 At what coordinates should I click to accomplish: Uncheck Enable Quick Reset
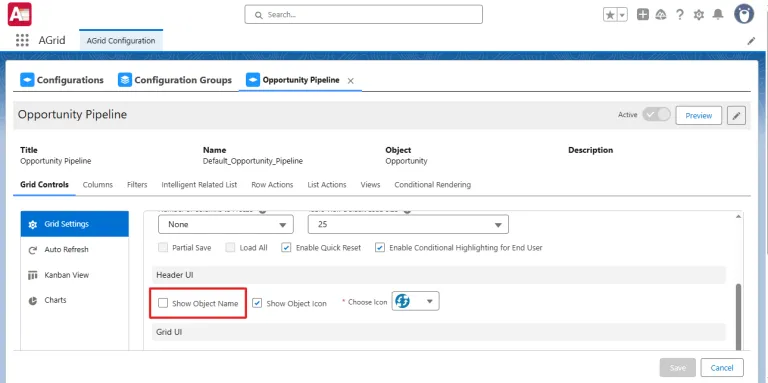(287, 248)
